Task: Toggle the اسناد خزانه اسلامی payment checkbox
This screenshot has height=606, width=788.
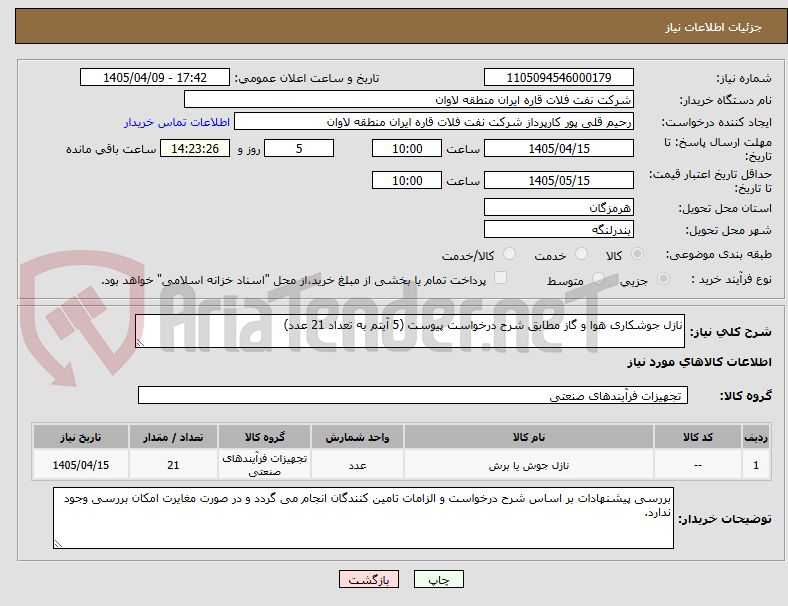Action: click(501, 278)
